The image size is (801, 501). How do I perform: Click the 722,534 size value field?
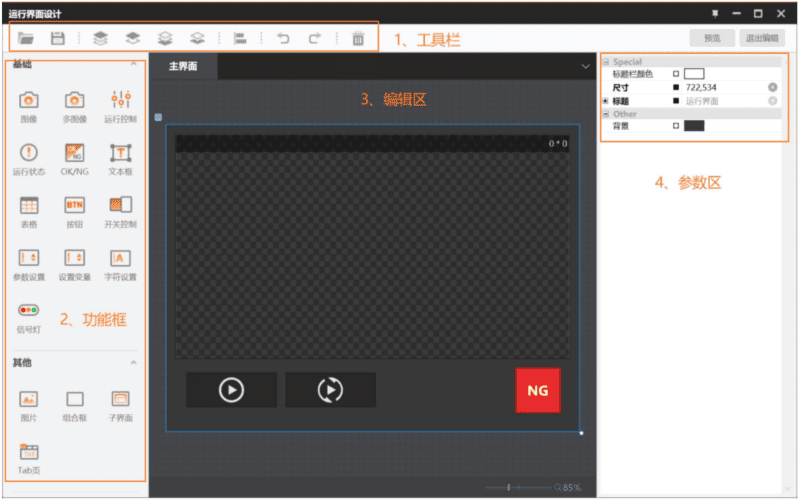[x=725, y=87]
